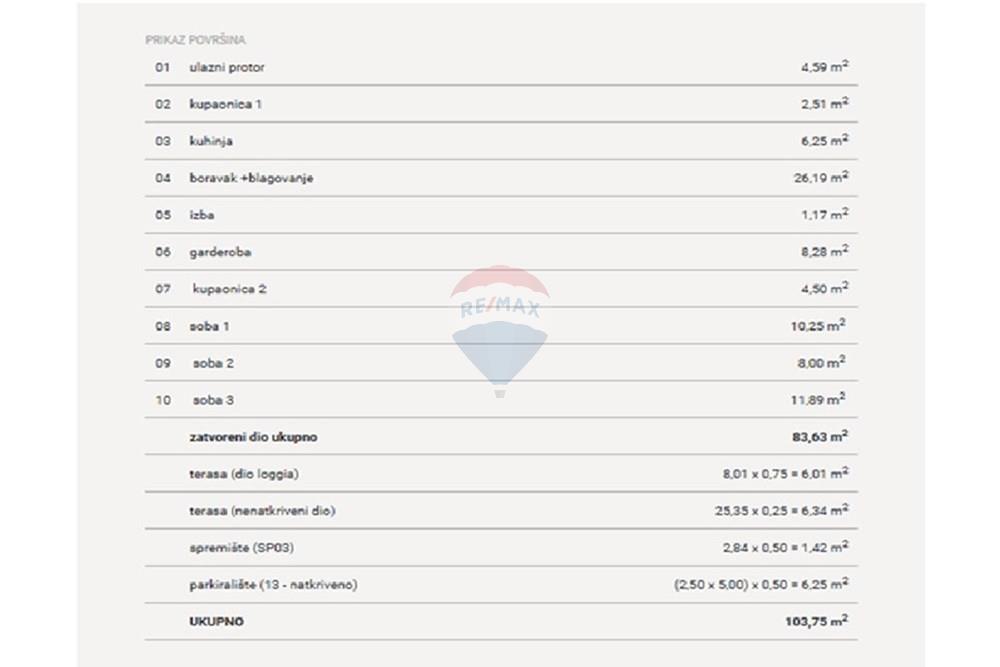Image resolution: width=1000 pixels, height=667 pixels.
Task: Click the PRIKAZ POVRŠINA heading
Action: (x=195, y=40)
